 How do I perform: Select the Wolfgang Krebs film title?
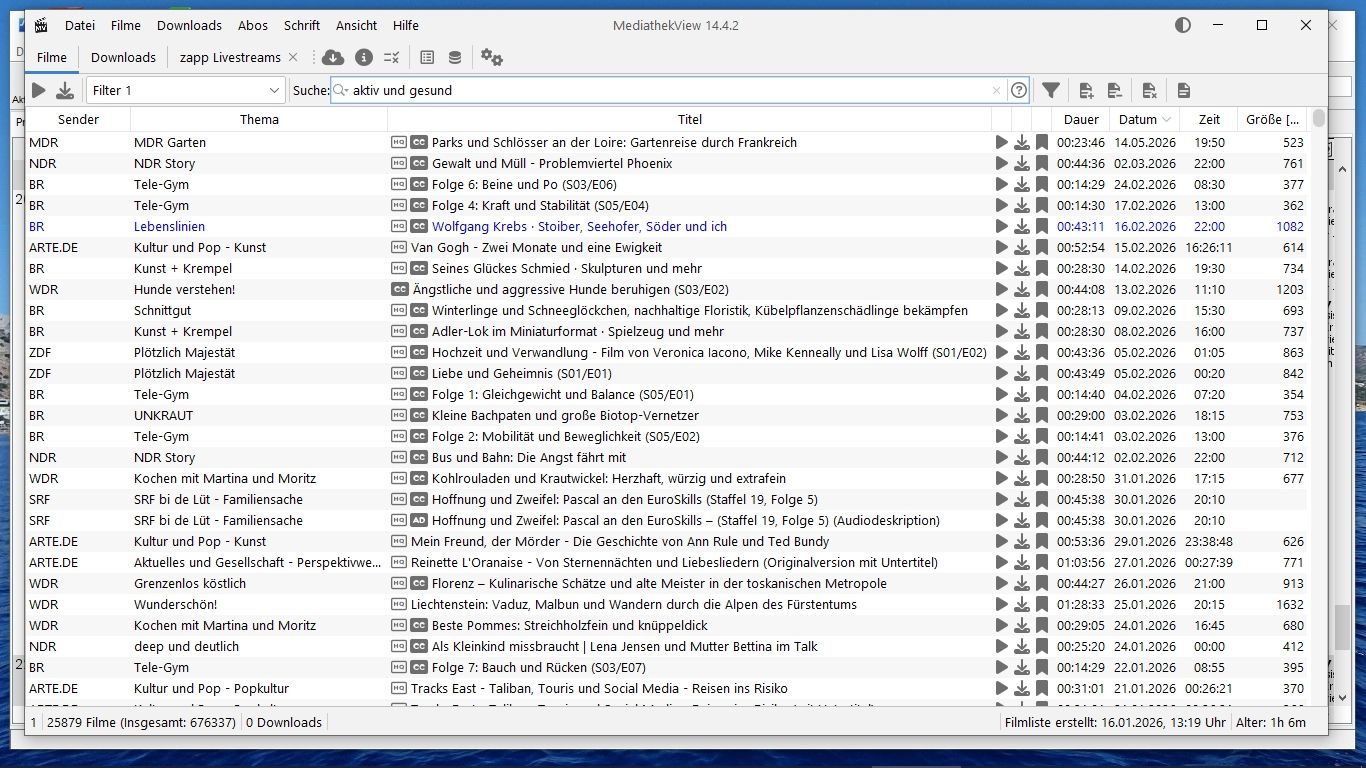point(579,226)
